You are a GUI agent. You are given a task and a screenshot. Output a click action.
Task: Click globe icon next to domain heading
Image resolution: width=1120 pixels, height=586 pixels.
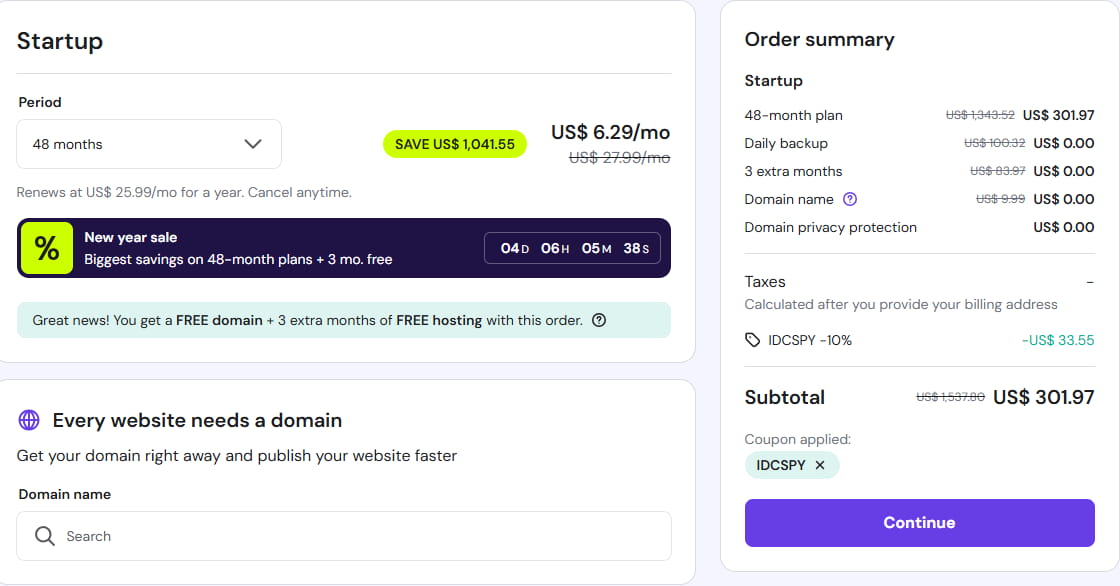[x=30, y=420]
